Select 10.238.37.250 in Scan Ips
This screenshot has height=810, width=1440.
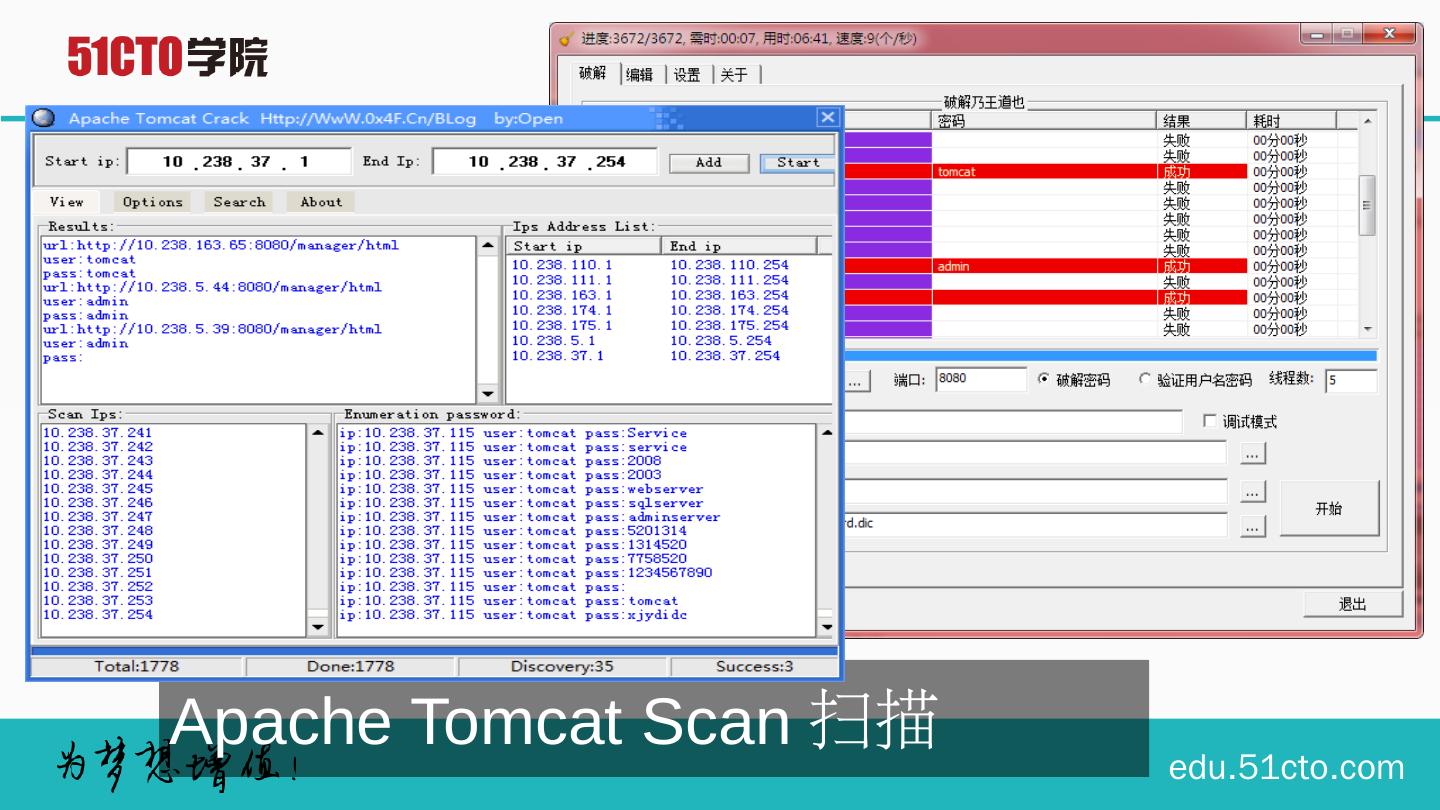pyautogui.click(x=98, y=559)
